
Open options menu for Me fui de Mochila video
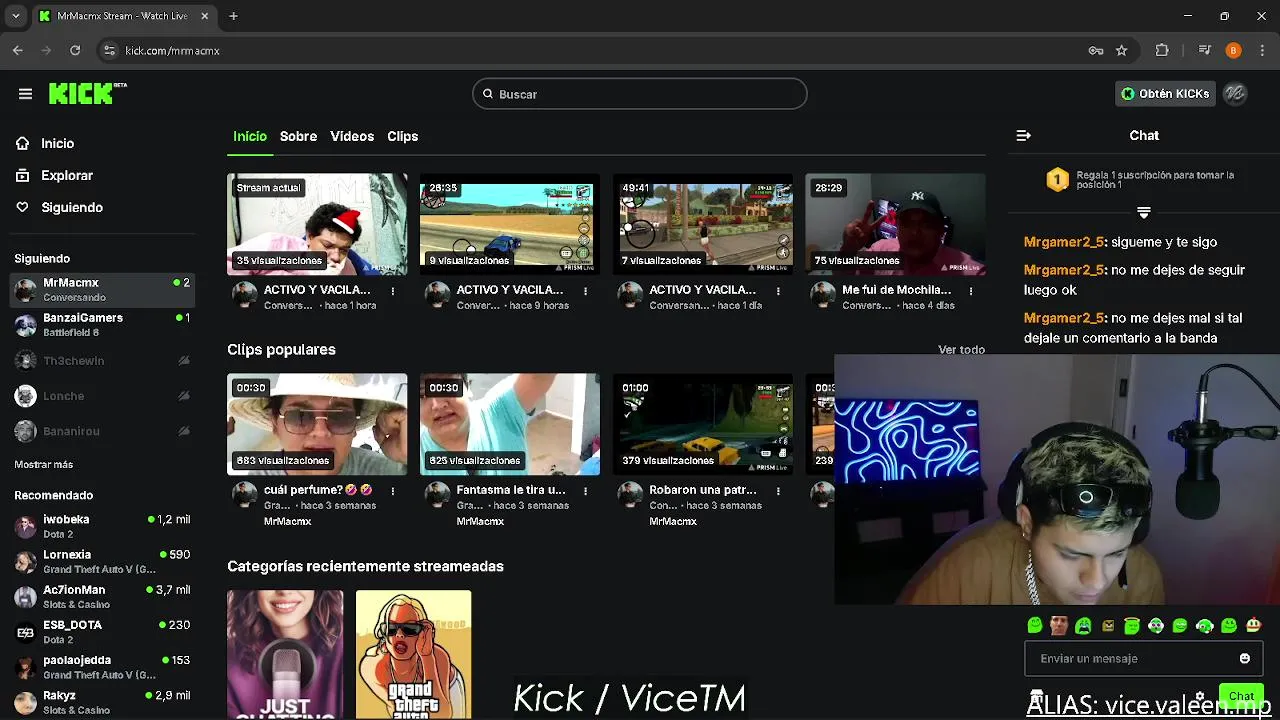pos(971,291)
